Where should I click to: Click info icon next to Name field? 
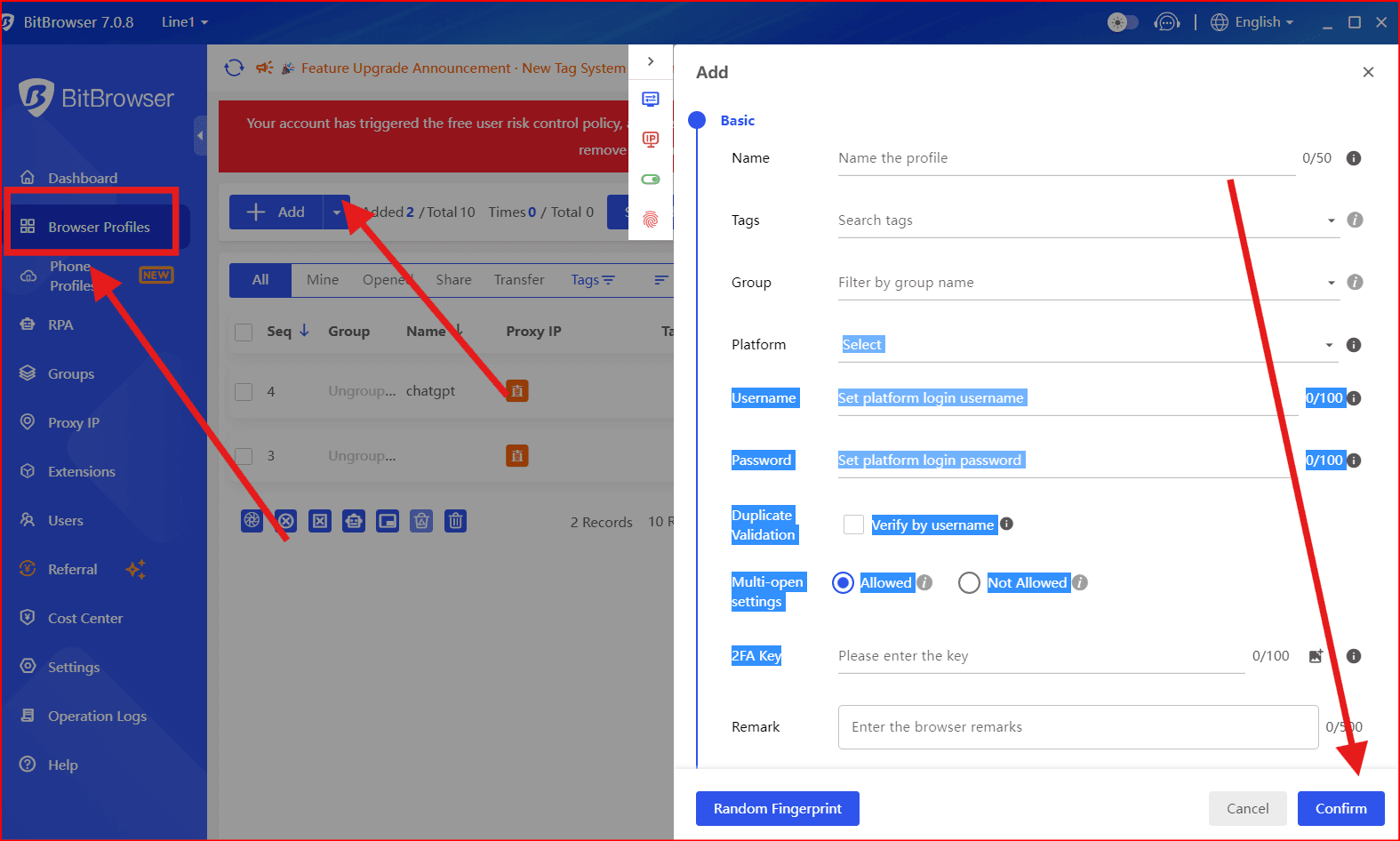pyautogui.click(x=1353, y=158)
